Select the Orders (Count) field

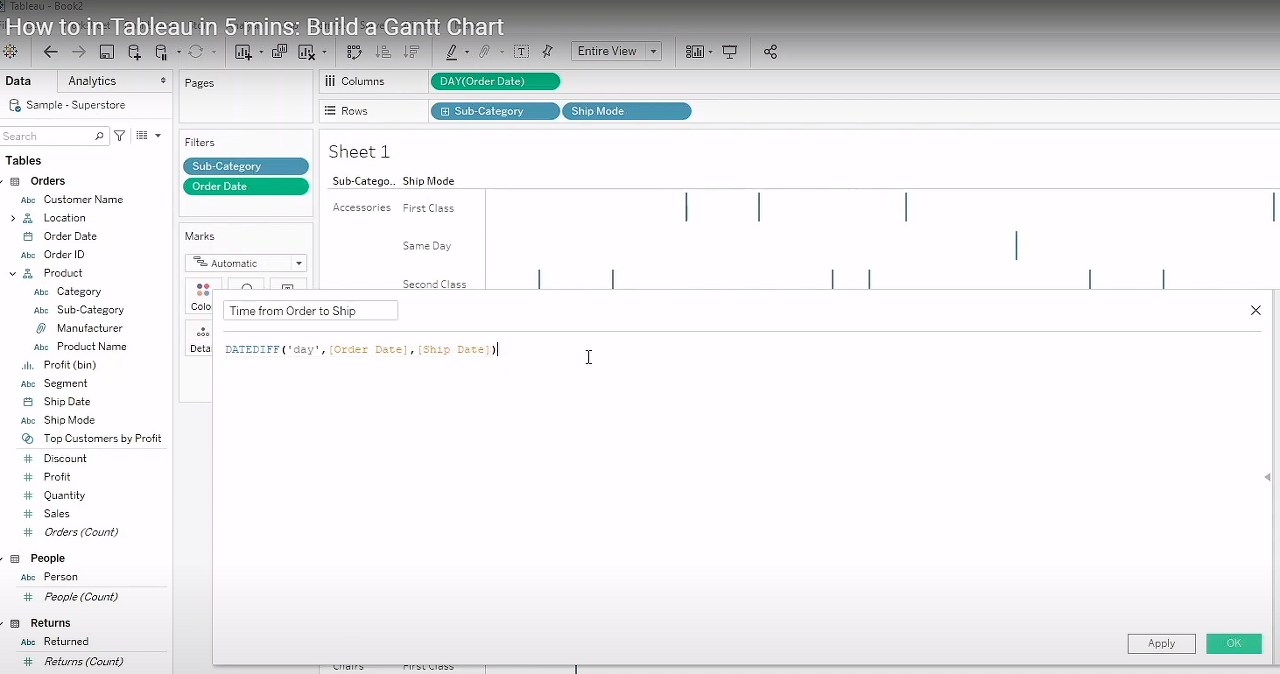(81, 533)
